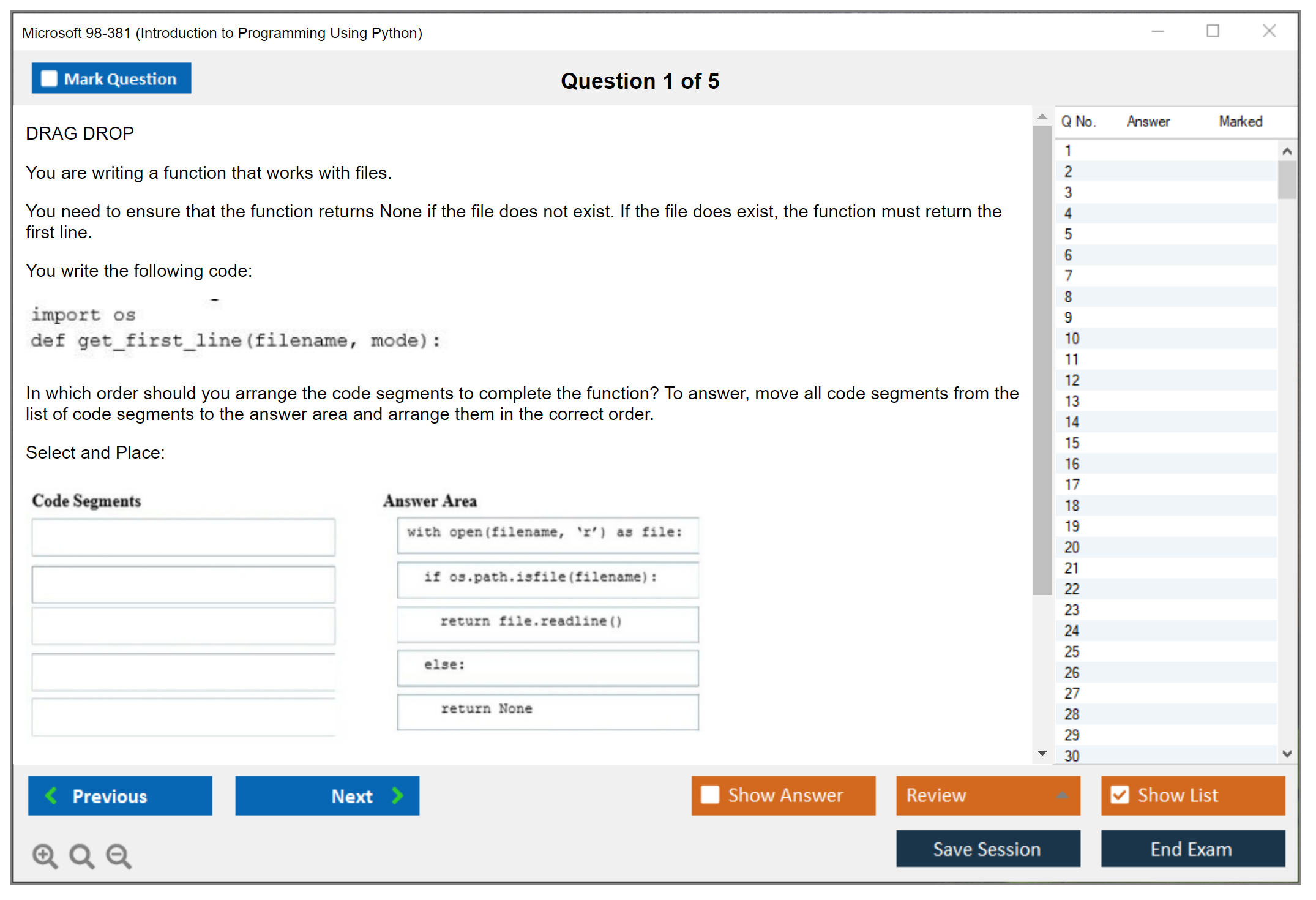Click the Answer column header

click(1148, 121)
